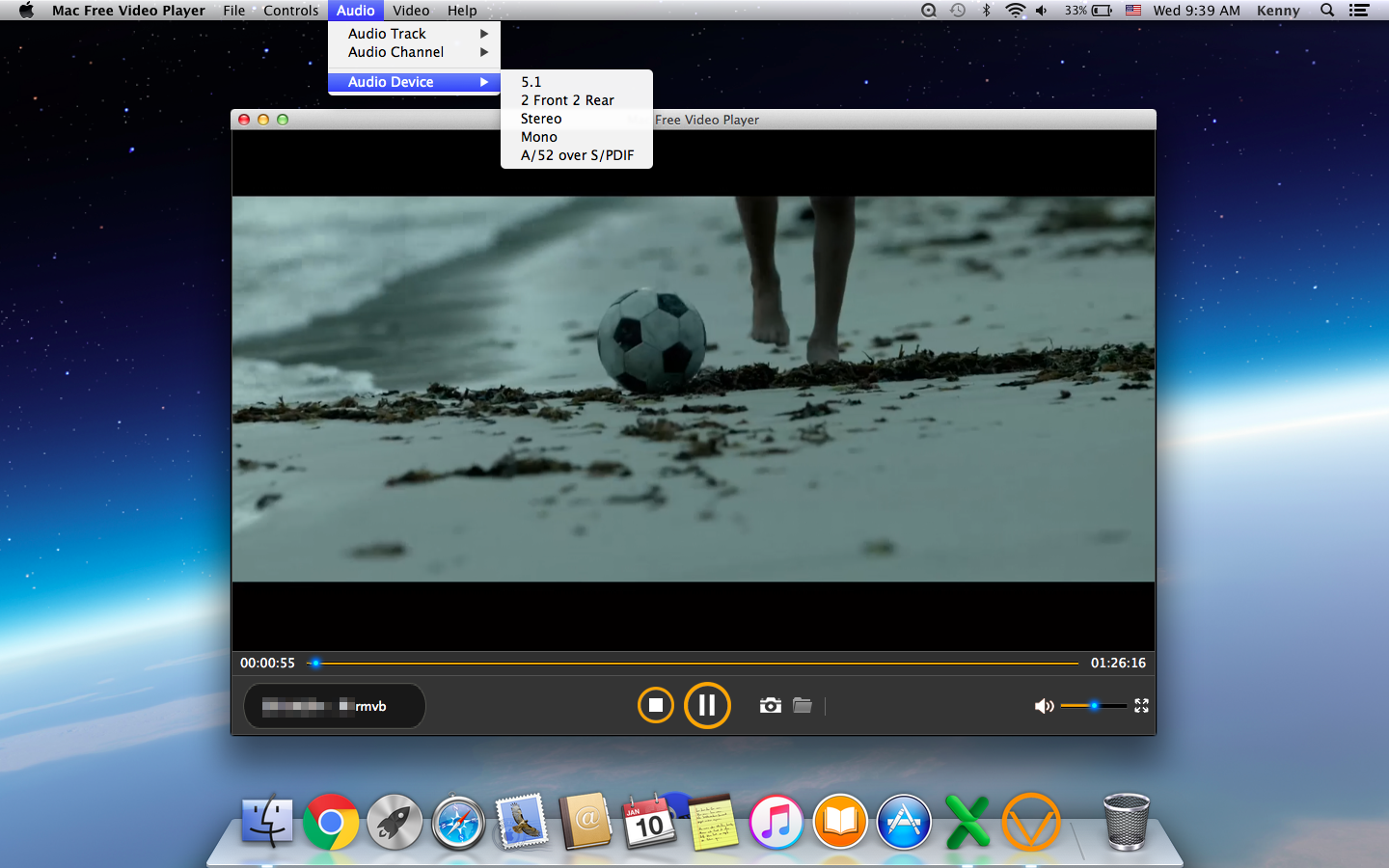
Task: Open Spotlight search in the menu bar
Action: [1327, 11]
